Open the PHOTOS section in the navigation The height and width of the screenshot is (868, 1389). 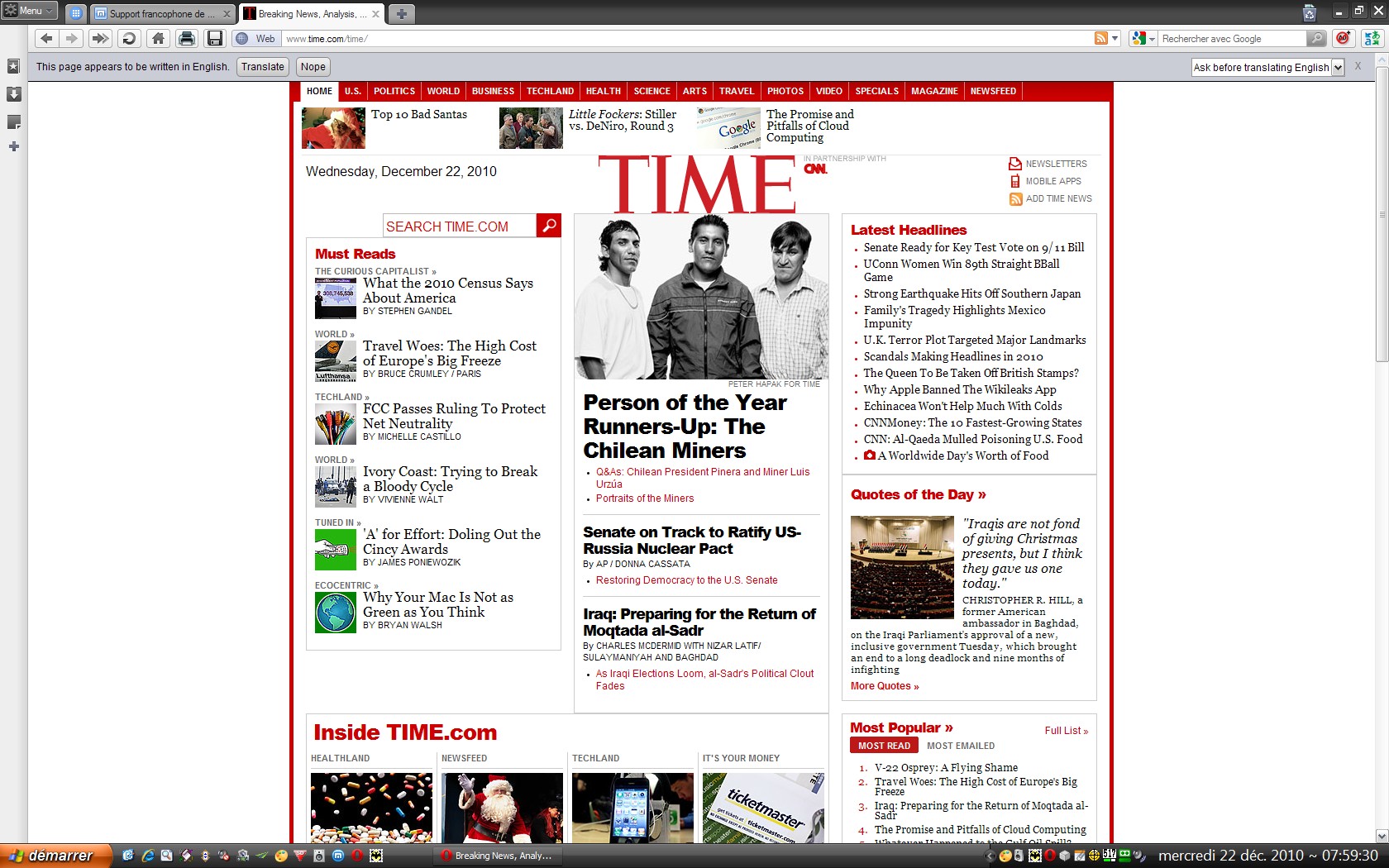(785, 91)
